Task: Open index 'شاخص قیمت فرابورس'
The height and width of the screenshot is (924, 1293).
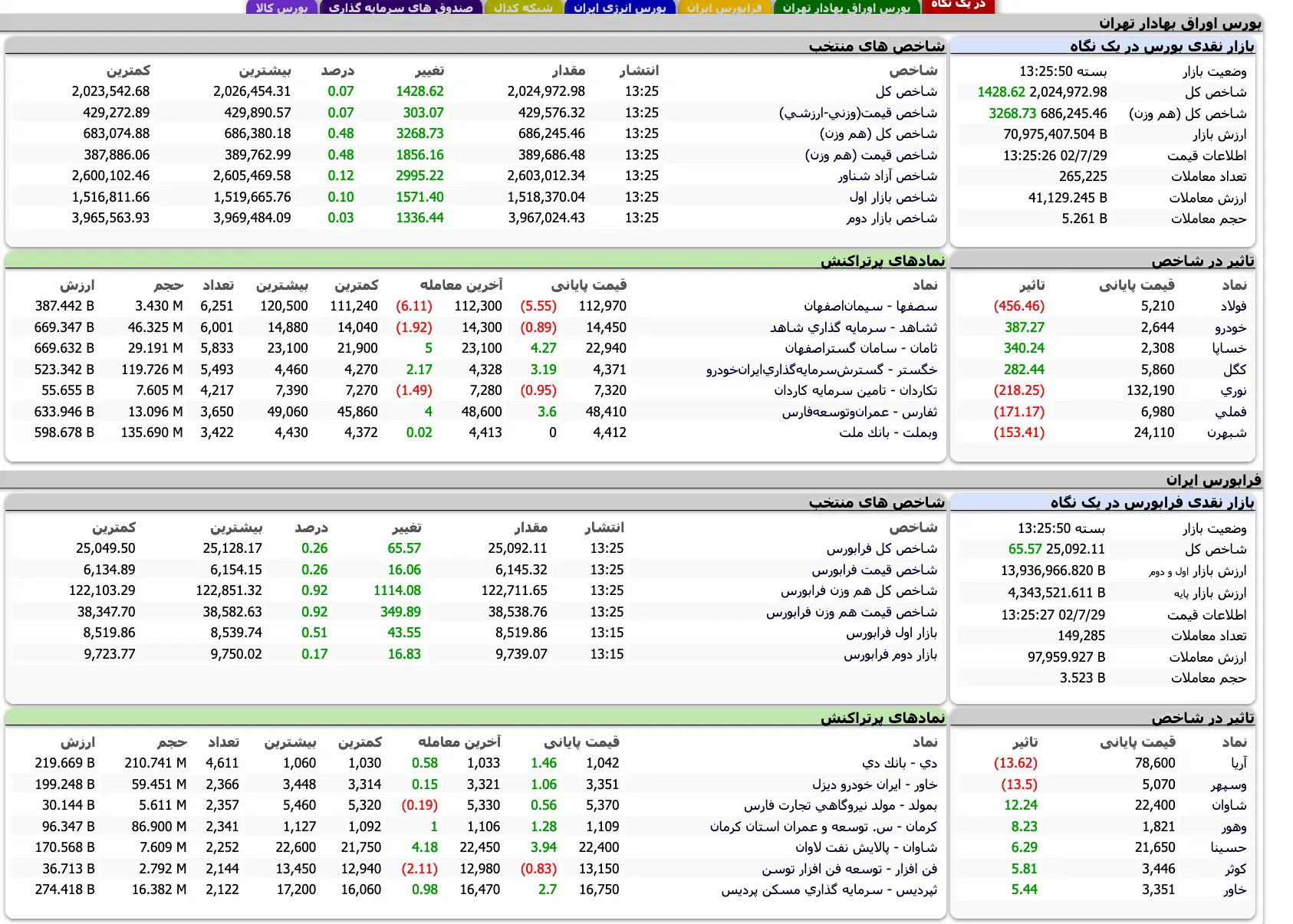Action: pos(874,570)
